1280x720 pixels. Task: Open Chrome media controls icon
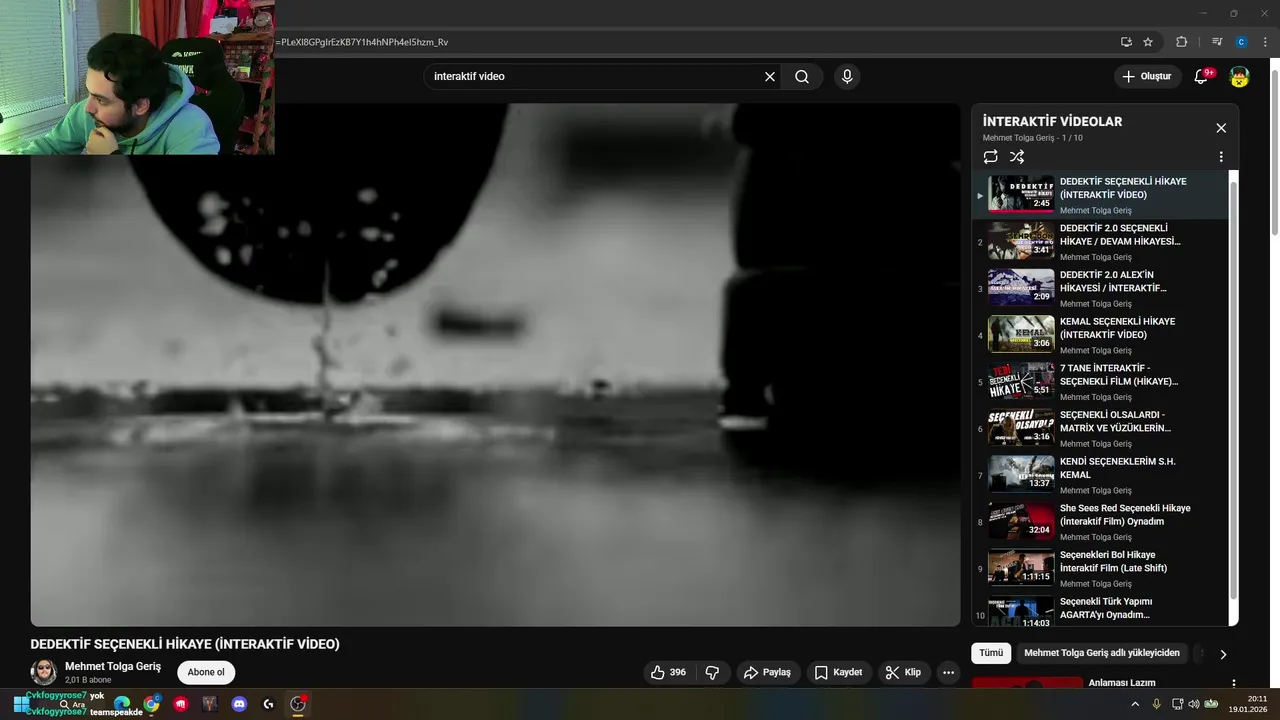pos(1217,42)
